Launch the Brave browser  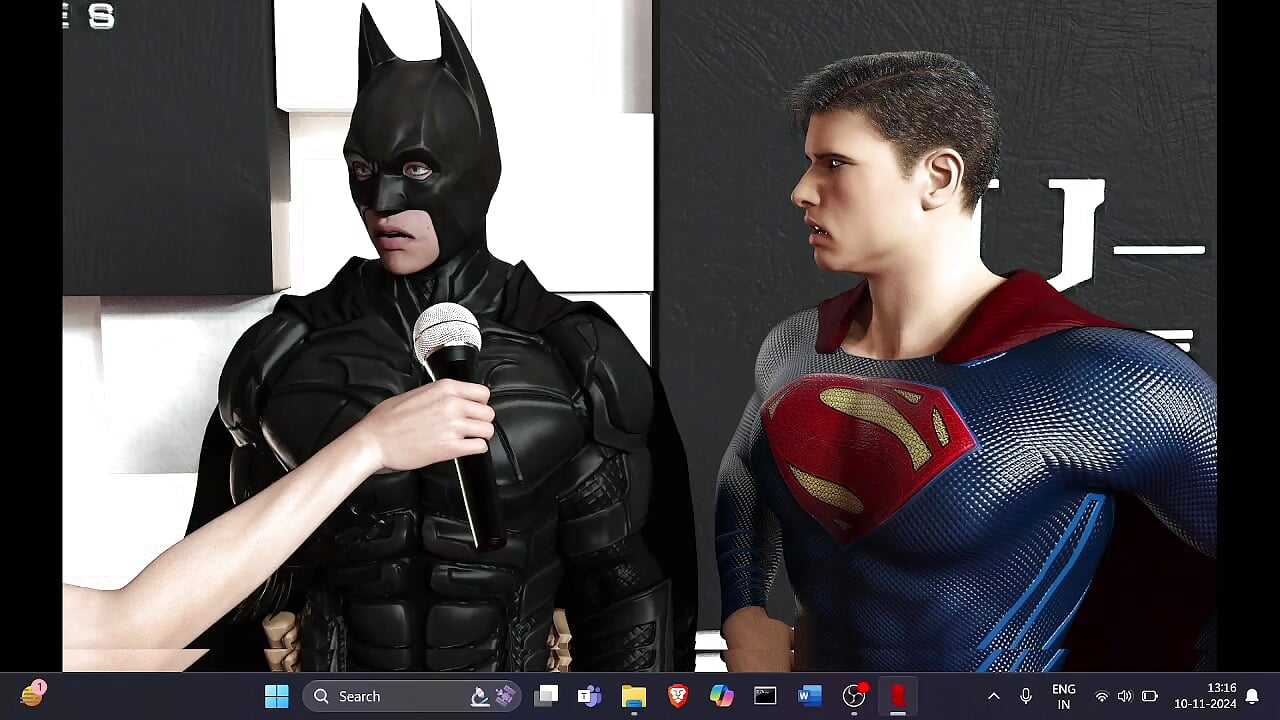(678, 696)
